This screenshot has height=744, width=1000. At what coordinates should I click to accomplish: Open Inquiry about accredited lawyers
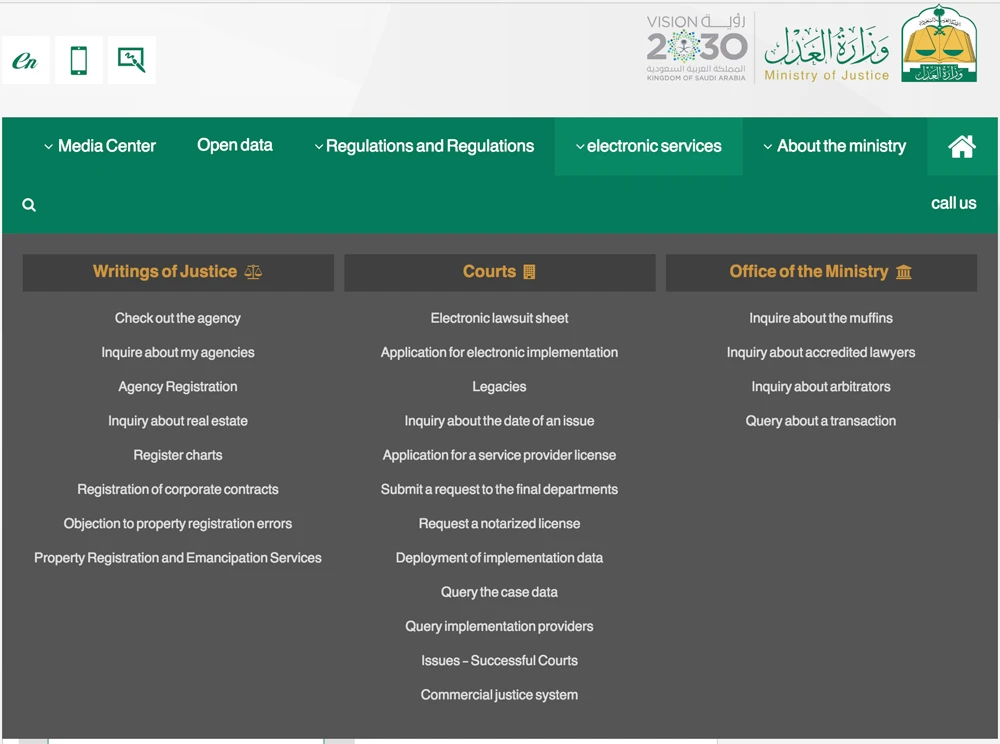821,353
